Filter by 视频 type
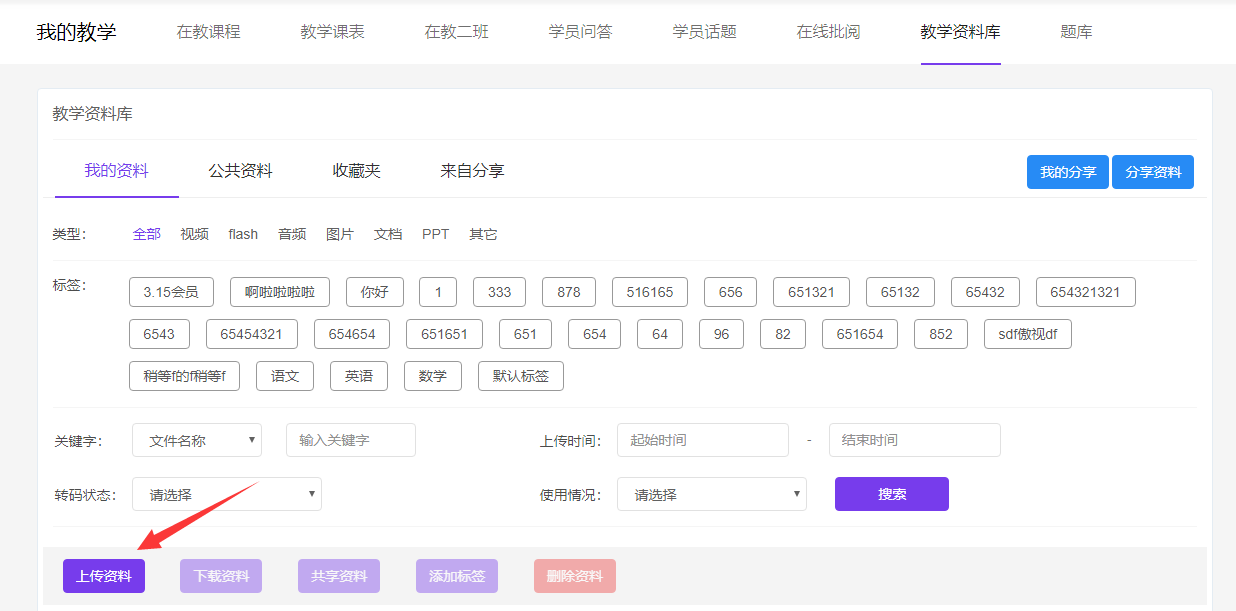The width and height of the screenshot is (1236, 611). tap(194, 234)
